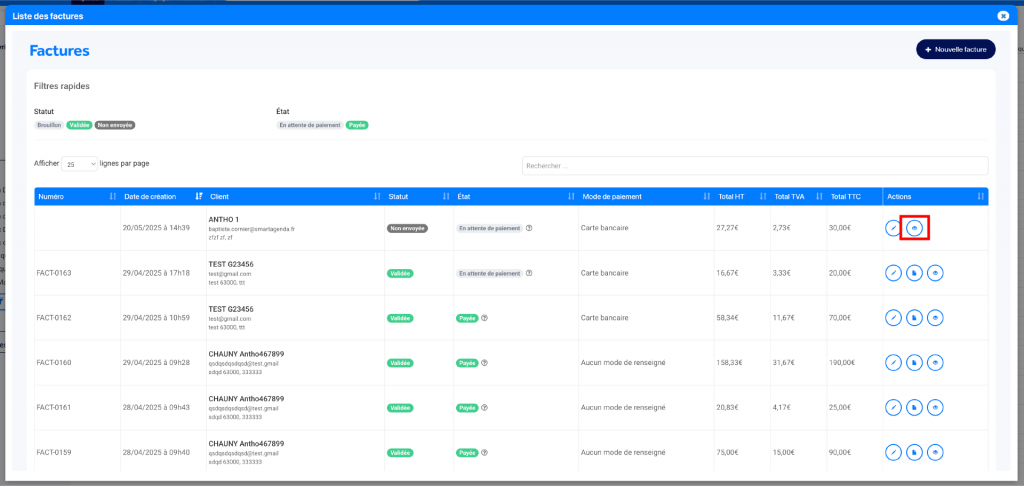Screen dimensions: 1024x486
Task: Click Aucun mode de renseigné for FACT-0160
Action: (x=623, y=363)
